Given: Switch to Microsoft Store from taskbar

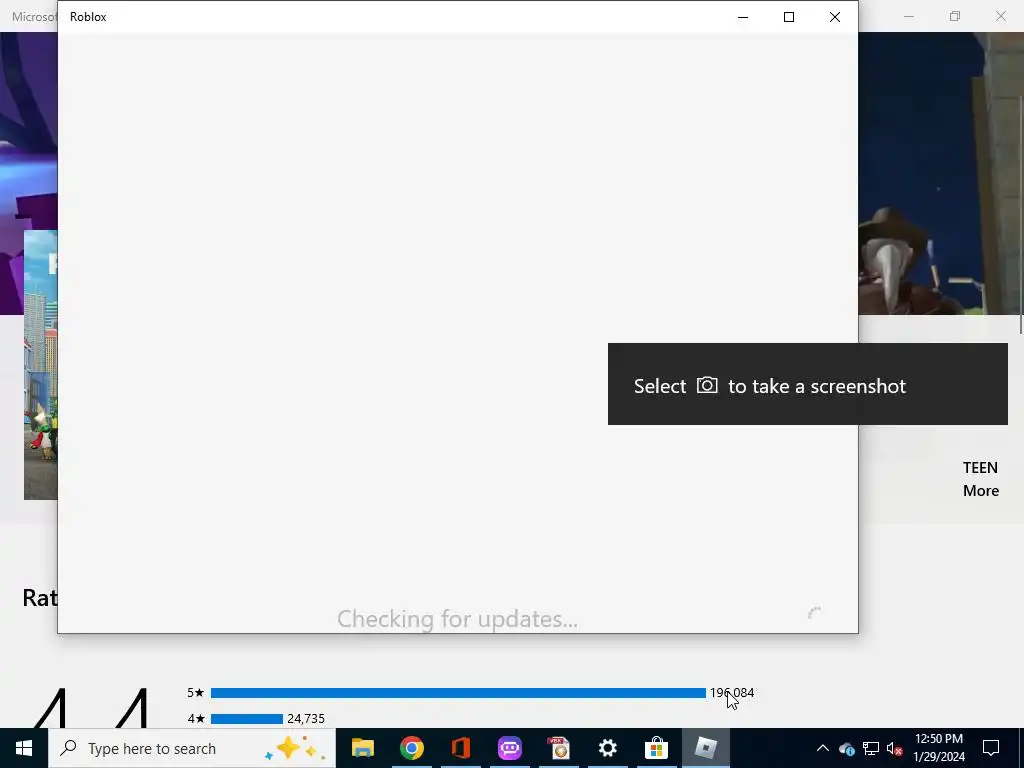Looking at the screenshot, I should point(656,748).
